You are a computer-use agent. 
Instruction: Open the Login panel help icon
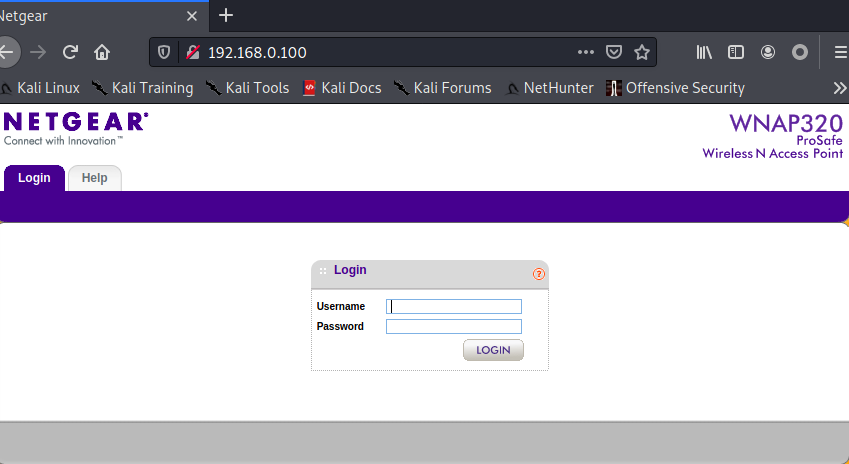tap(538, 274)
